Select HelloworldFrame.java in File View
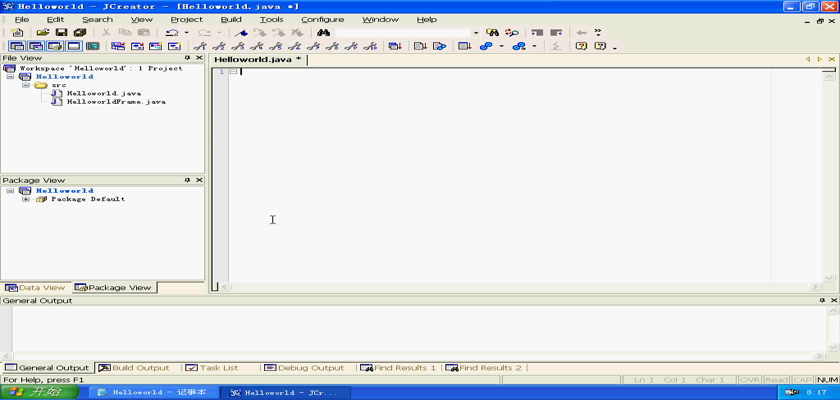The image size is (840, 400). coord(116,102)
